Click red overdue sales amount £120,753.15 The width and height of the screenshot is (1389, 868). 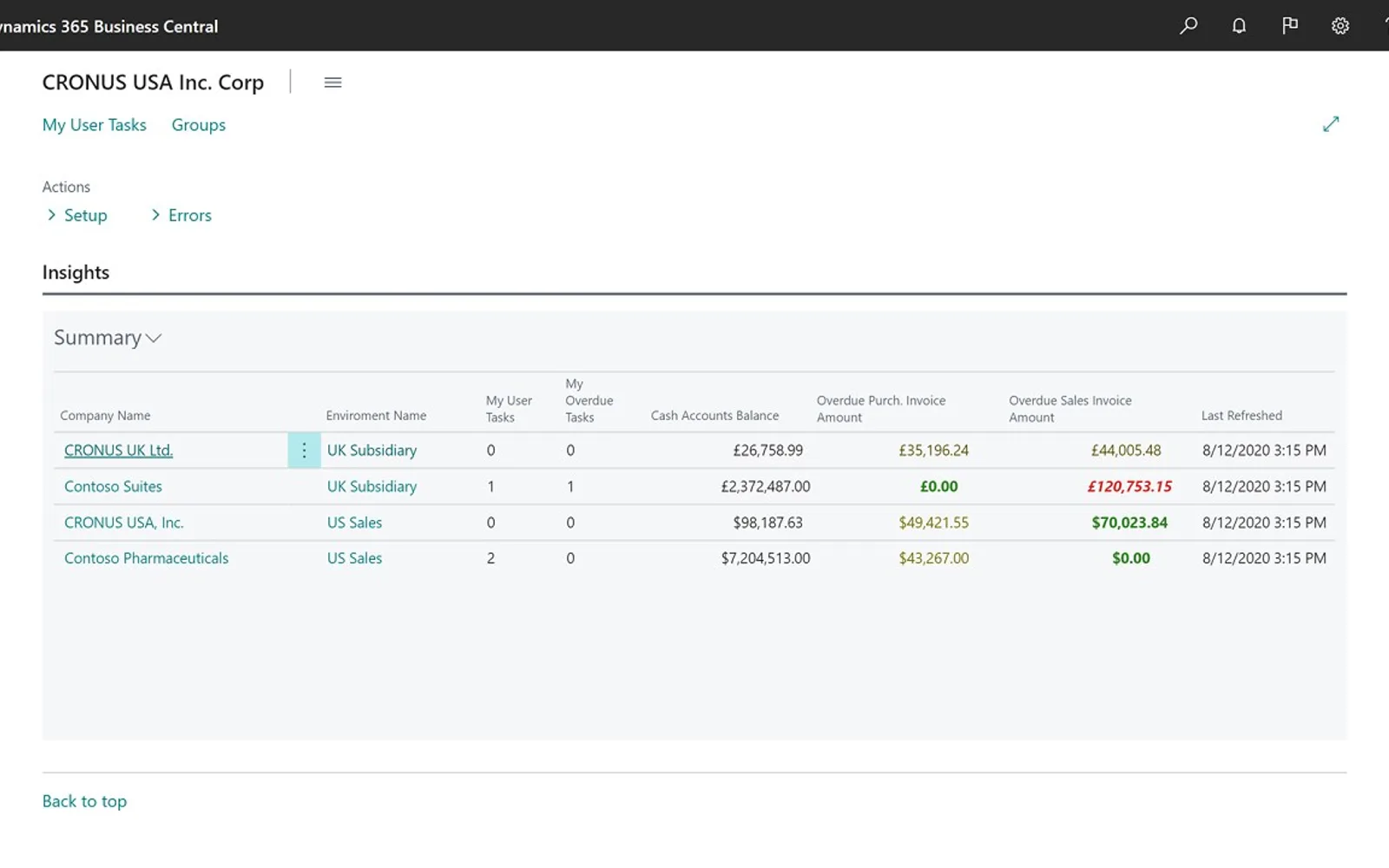coord(1129,487)
